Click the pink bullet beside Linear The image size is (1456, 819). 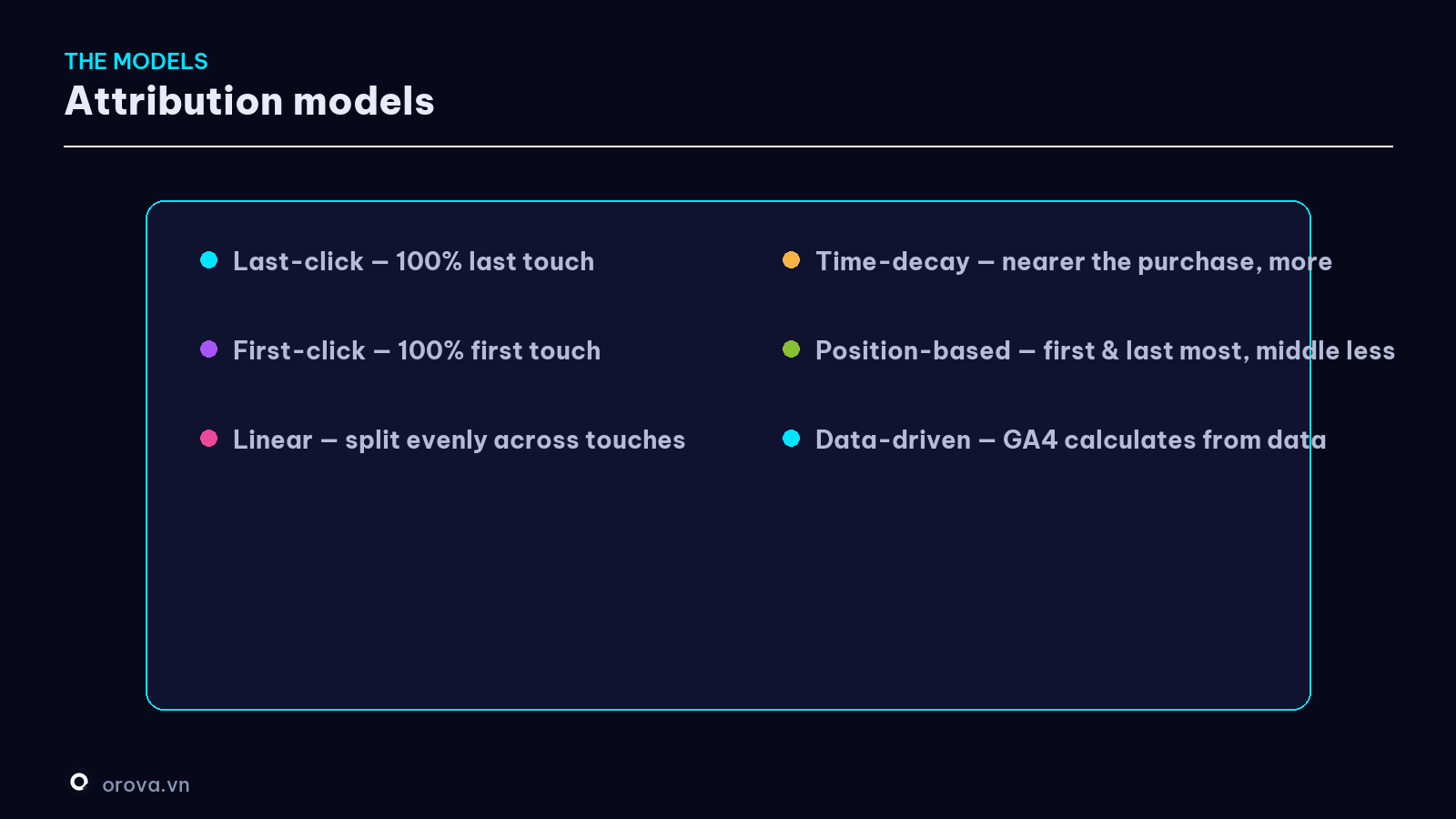[x=209, y=439]
